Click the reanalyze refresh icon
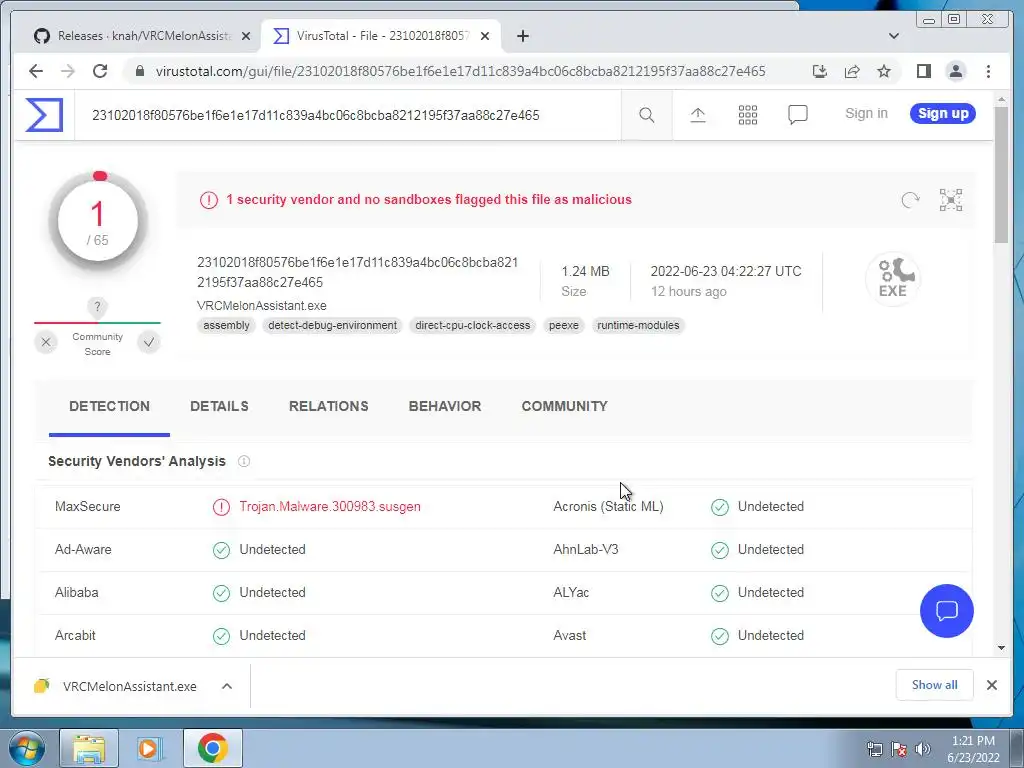Image resolution: width=1024 pixels, height=768 pixels. 910,200
